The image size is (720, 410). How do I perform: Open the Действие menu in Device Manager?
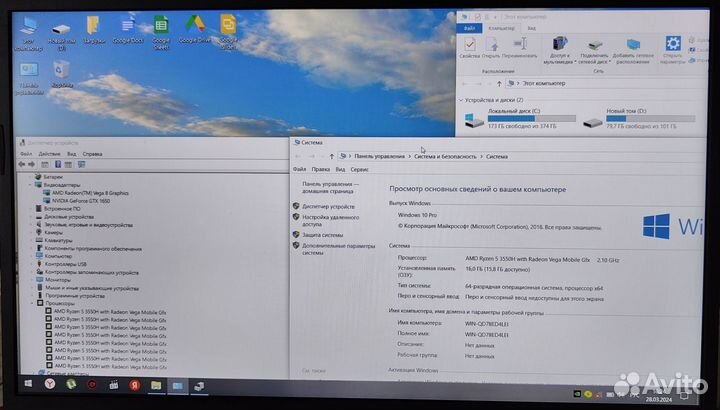click(49, 154)
